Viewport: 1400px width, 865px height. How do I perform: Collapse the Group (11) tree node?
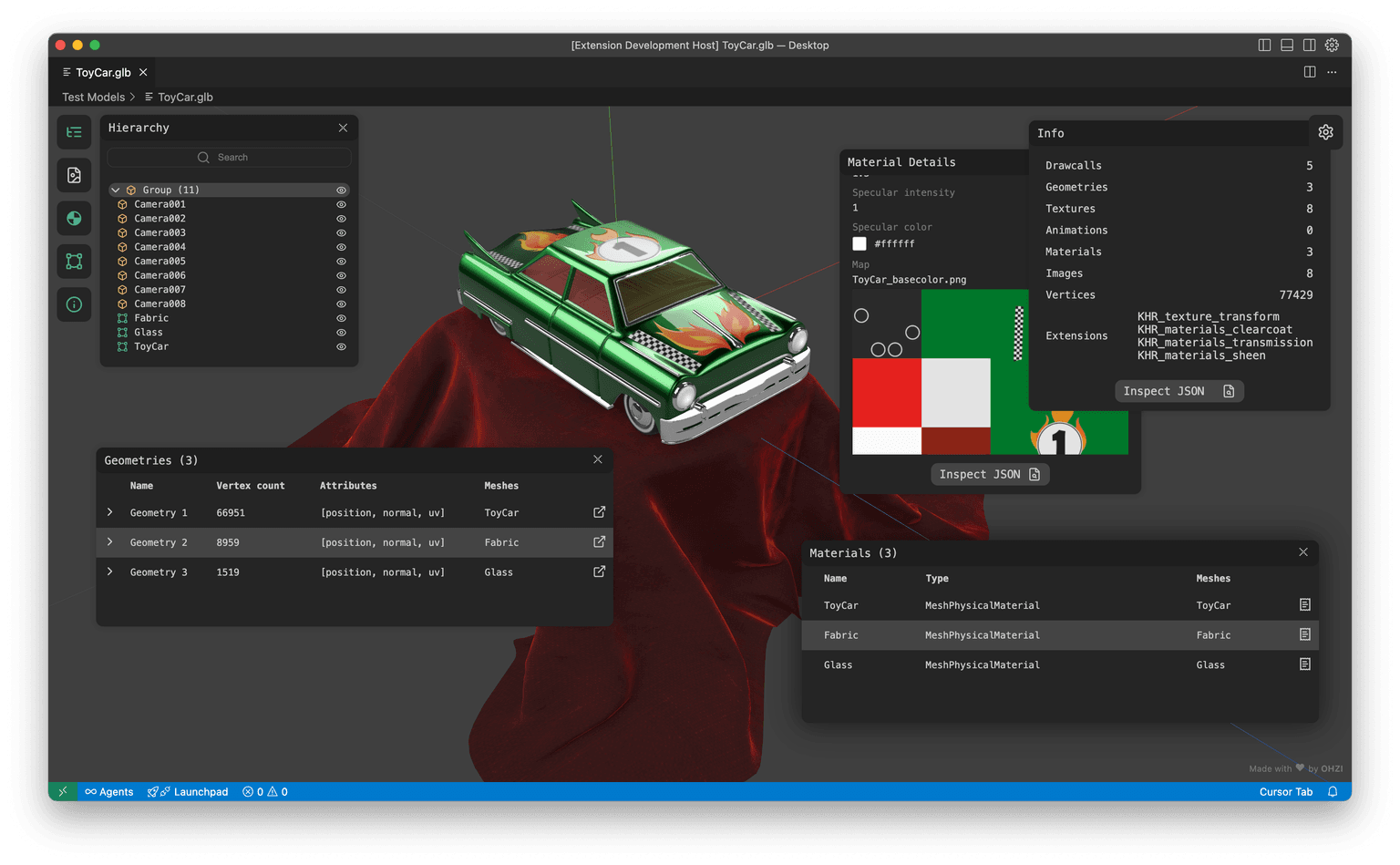pyautogui.click(x=115, y=190)
